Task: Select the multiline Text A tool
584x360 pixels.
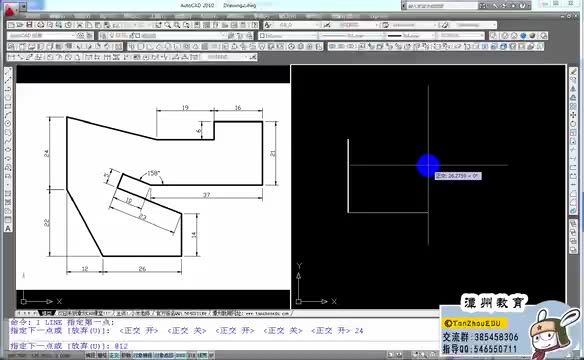Action: pyautogui.click(x=8, y=229)
